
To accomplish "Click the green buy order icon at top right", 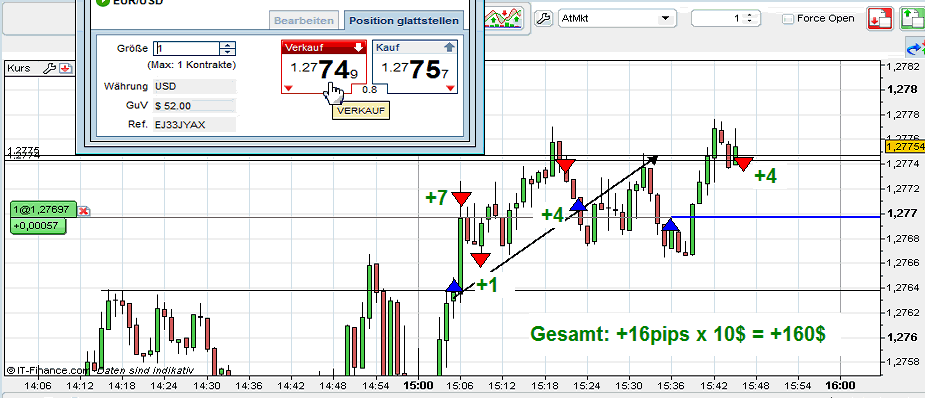I will (x=911, y=18).
